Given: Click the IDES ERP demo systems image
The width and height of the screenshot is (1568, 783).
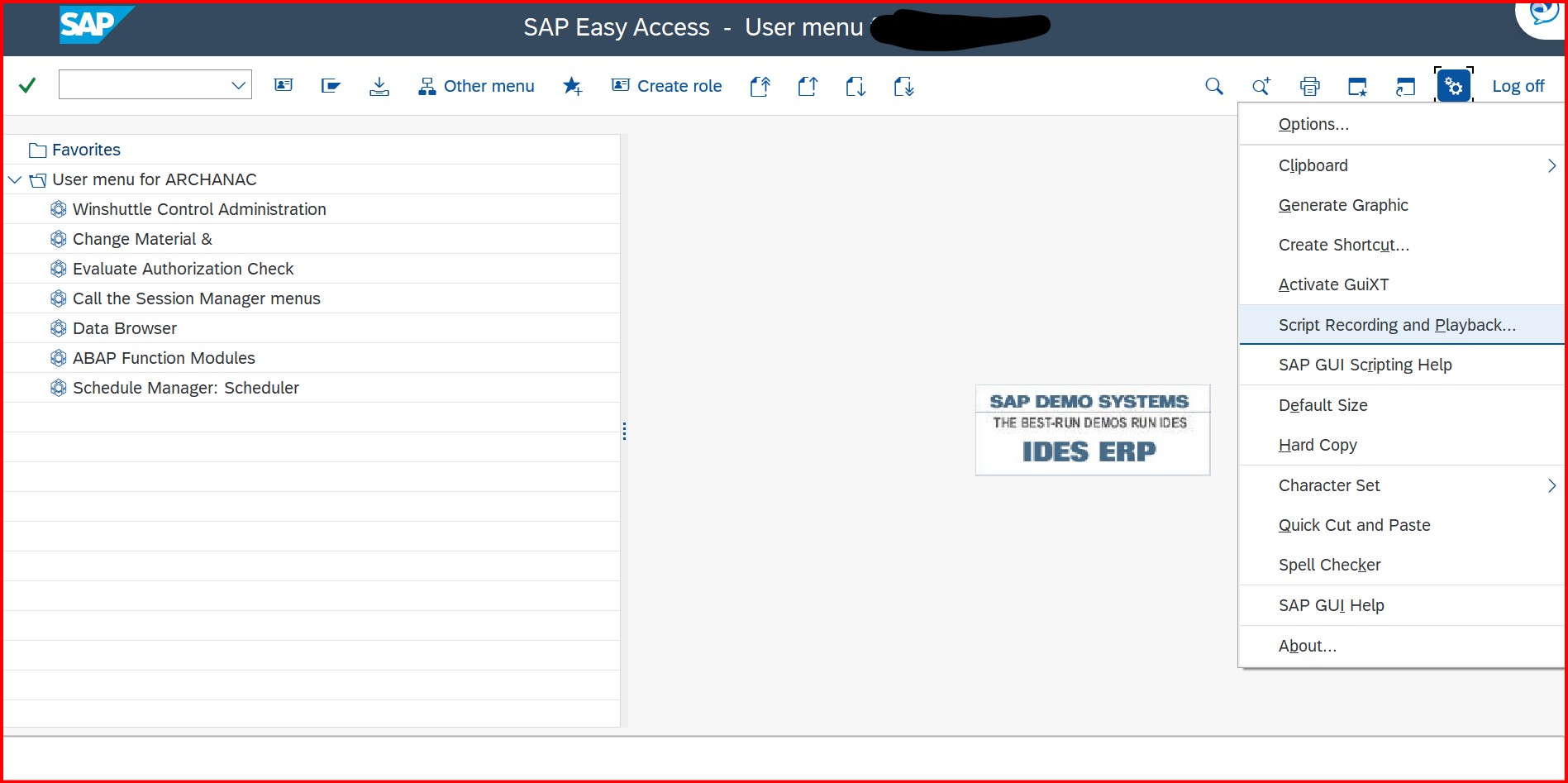Looking at the screenshot, I should [x=1093, y=430].
